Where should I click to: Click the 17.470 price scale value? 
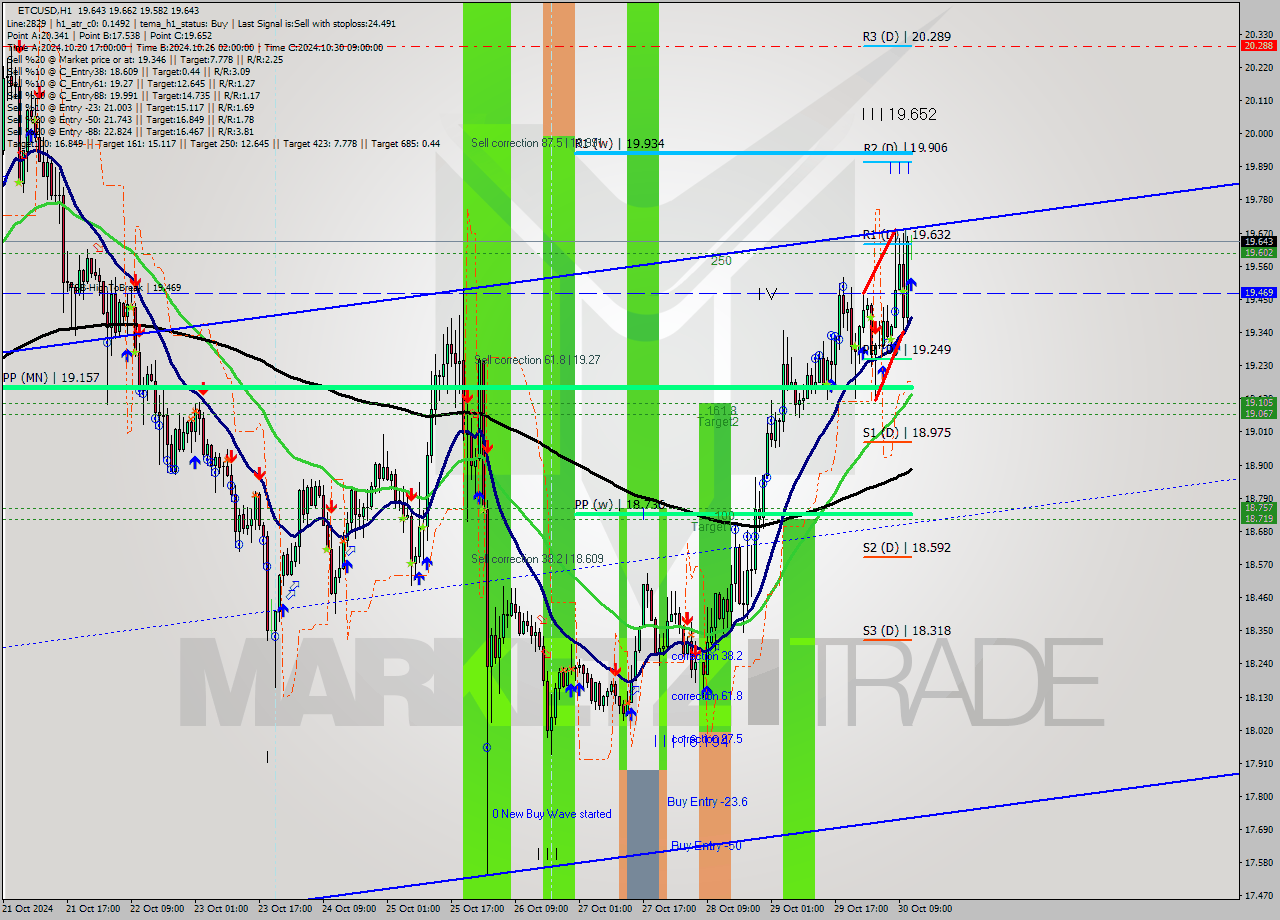1258,895
